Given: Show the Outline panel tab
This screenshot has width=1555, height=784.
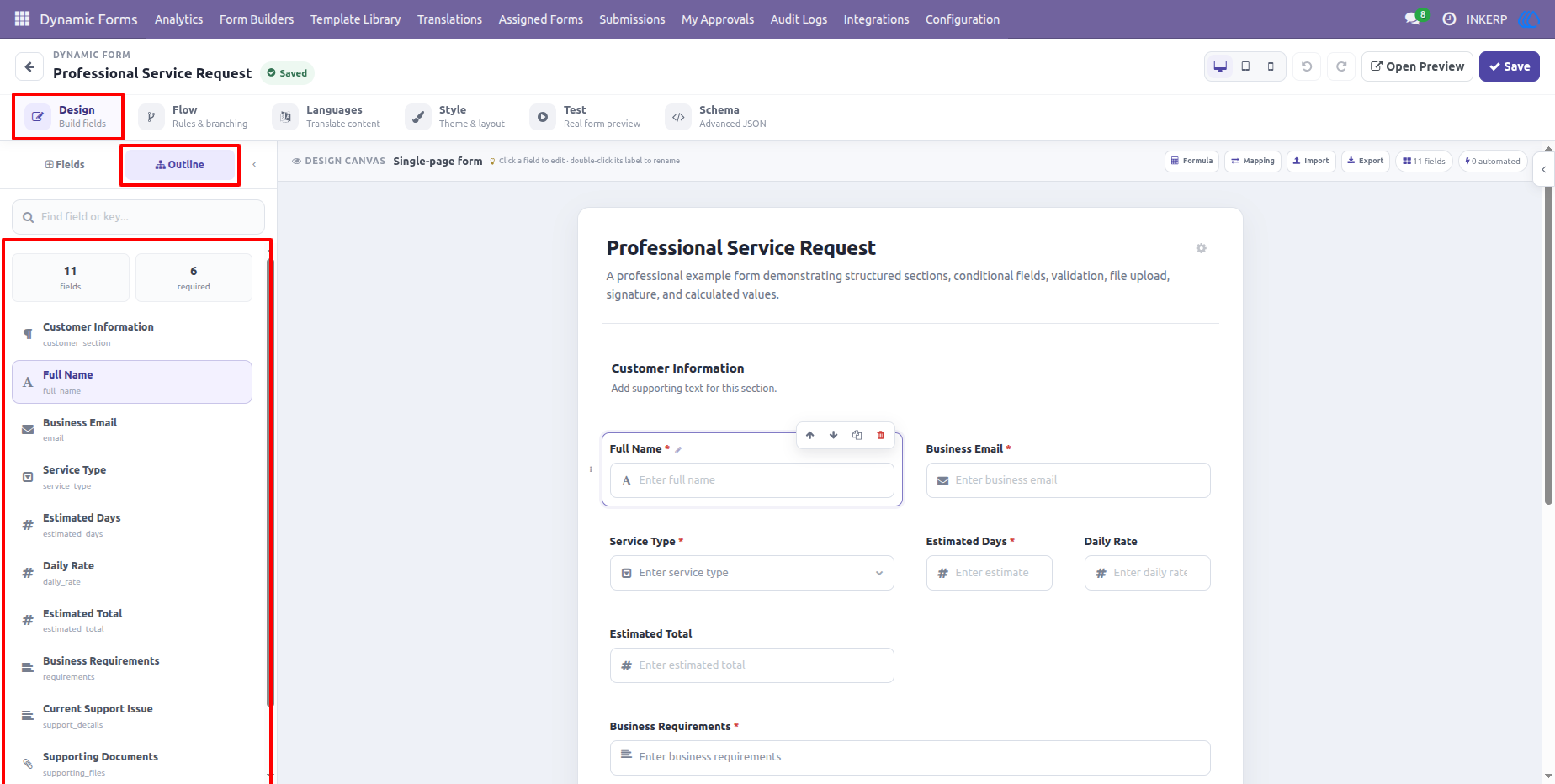Looking at the screenshot, I should coord(180,165).
